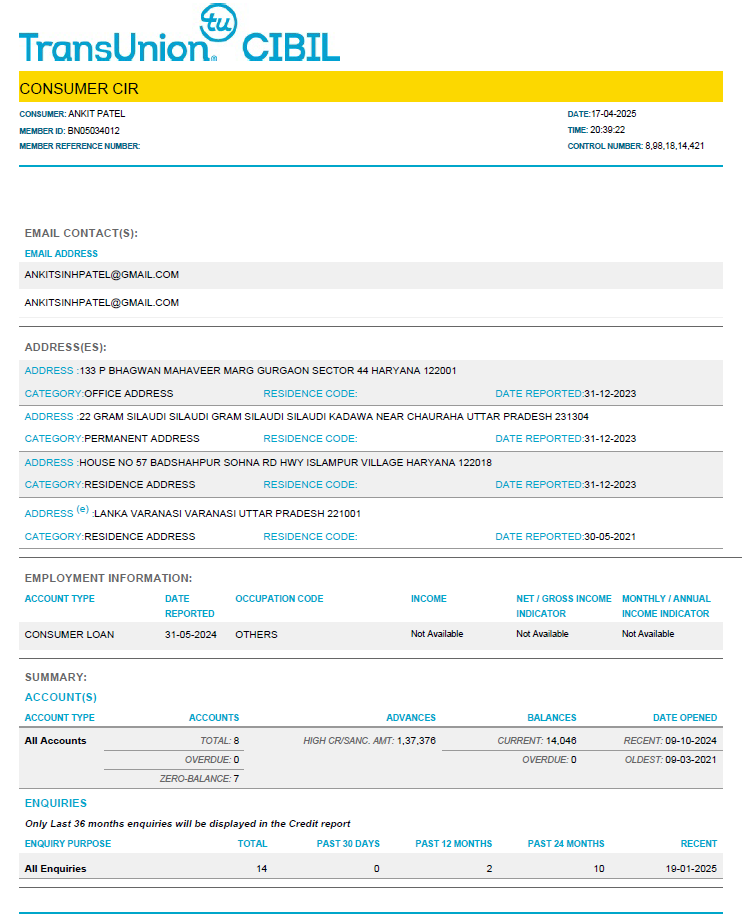Click NET / GROSS INCOME INDICATOR header
This screenshot has height=916, width=742.
(564, 606)
